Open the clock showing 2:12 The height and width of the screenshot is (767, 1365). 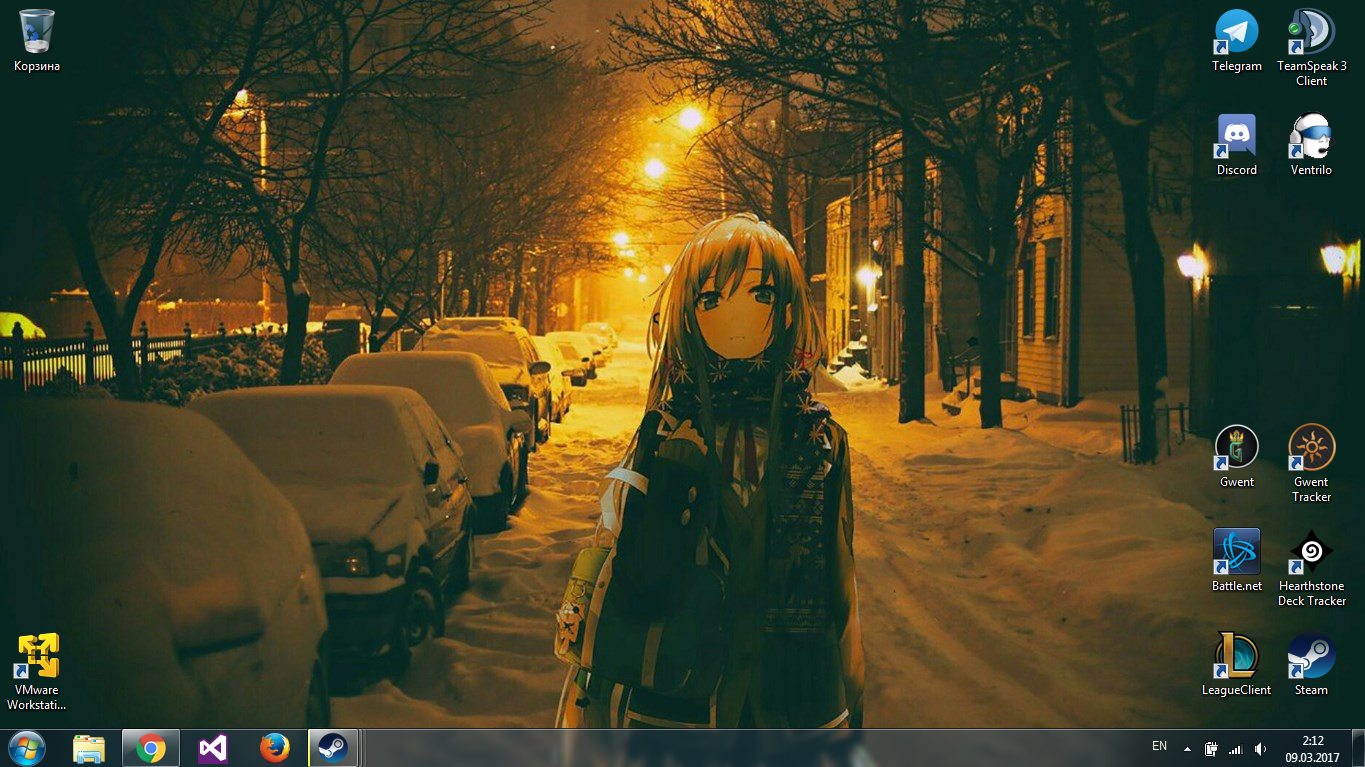(x=1312, y=748)
